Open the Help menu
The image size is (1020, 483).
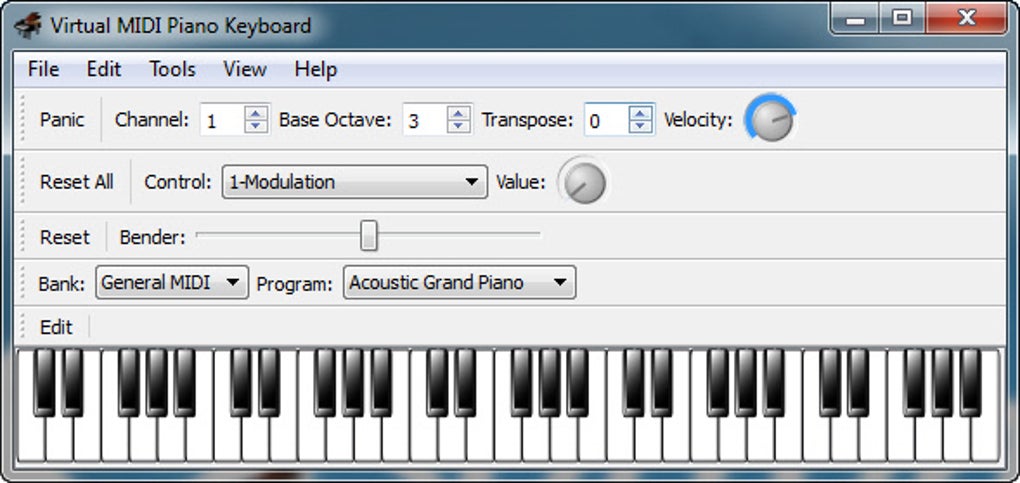point(315,69)
